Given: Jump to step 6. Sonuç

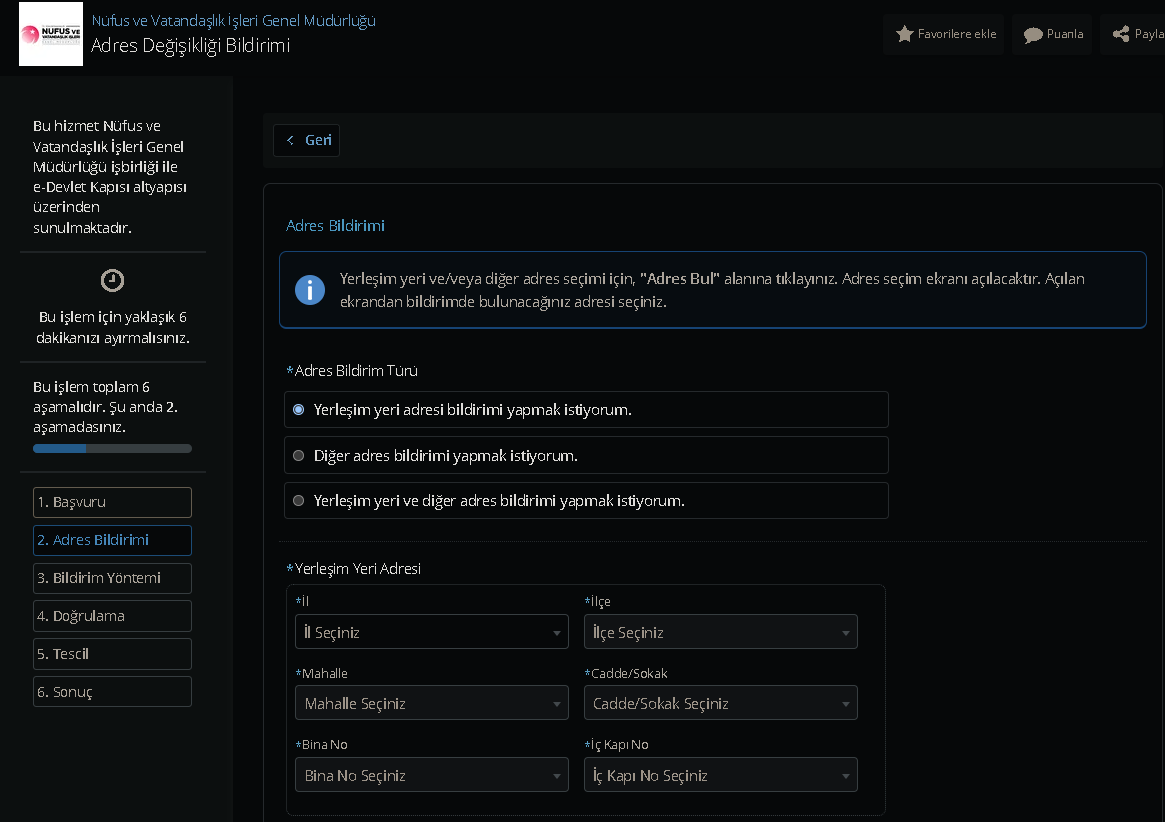Looking at the screenshot, I should point(112,692).
